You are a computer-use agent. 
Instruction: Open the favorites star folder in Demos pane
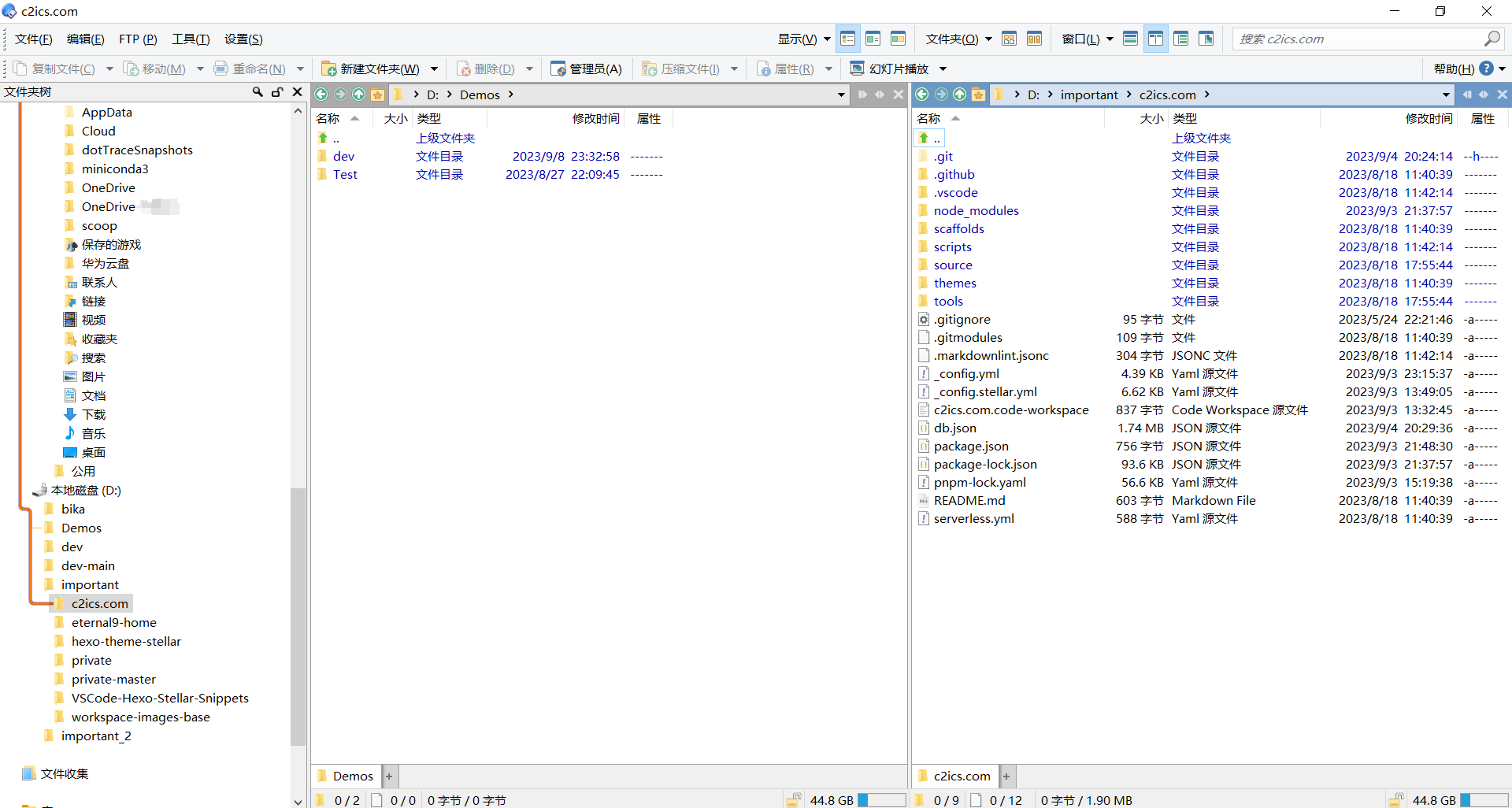point(378,95)
